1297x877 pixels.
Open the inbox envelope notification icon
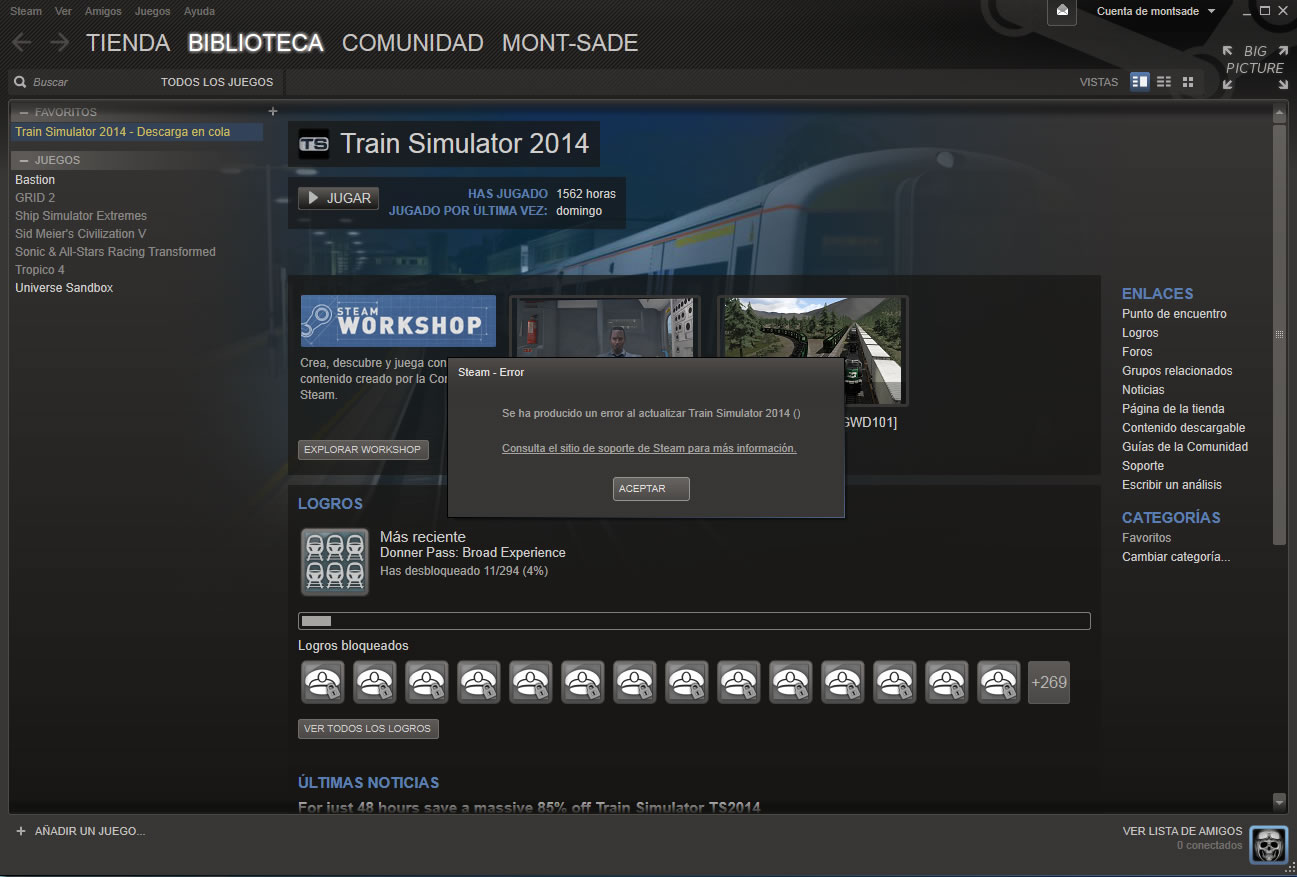[1062, 11]
